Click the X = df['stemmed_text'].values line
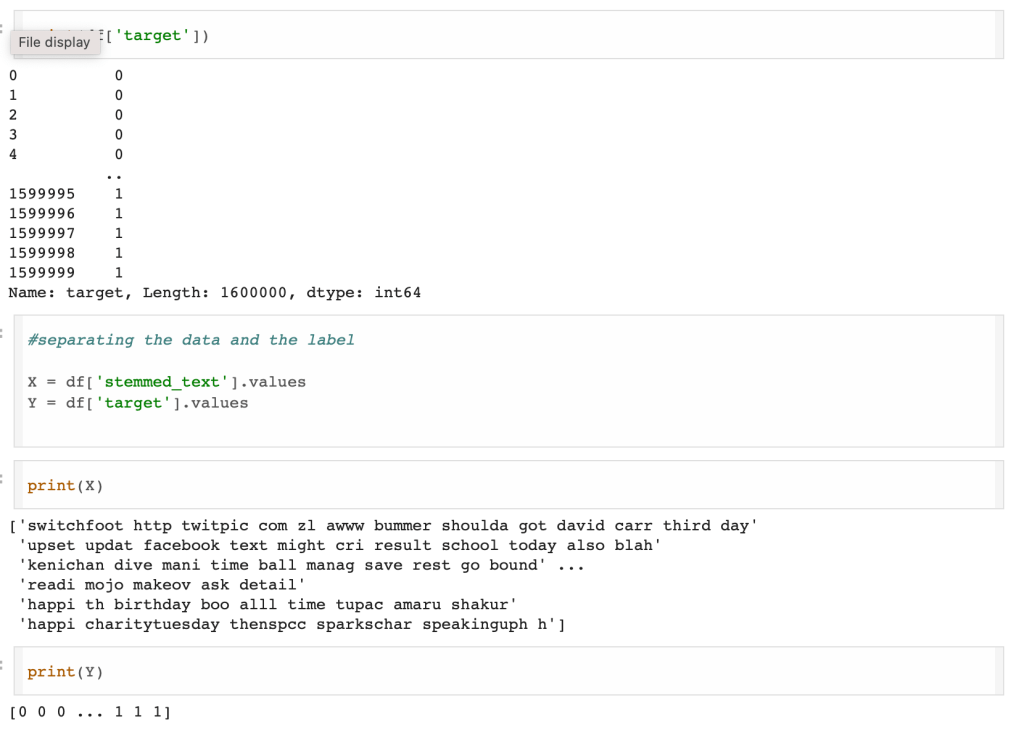This screenshot has width=1024, height=735. (167, 382)
